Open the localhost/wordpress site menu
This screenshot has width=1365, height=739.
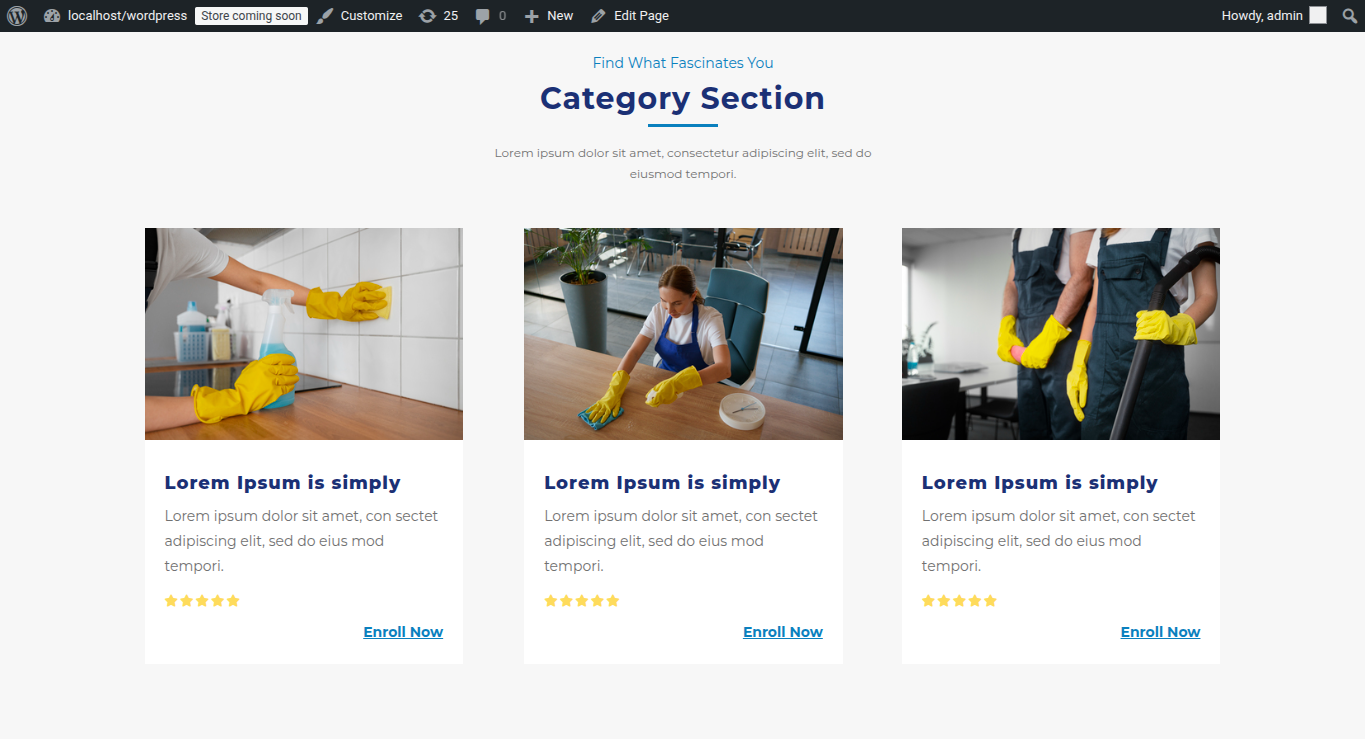[x=127, y=16]
